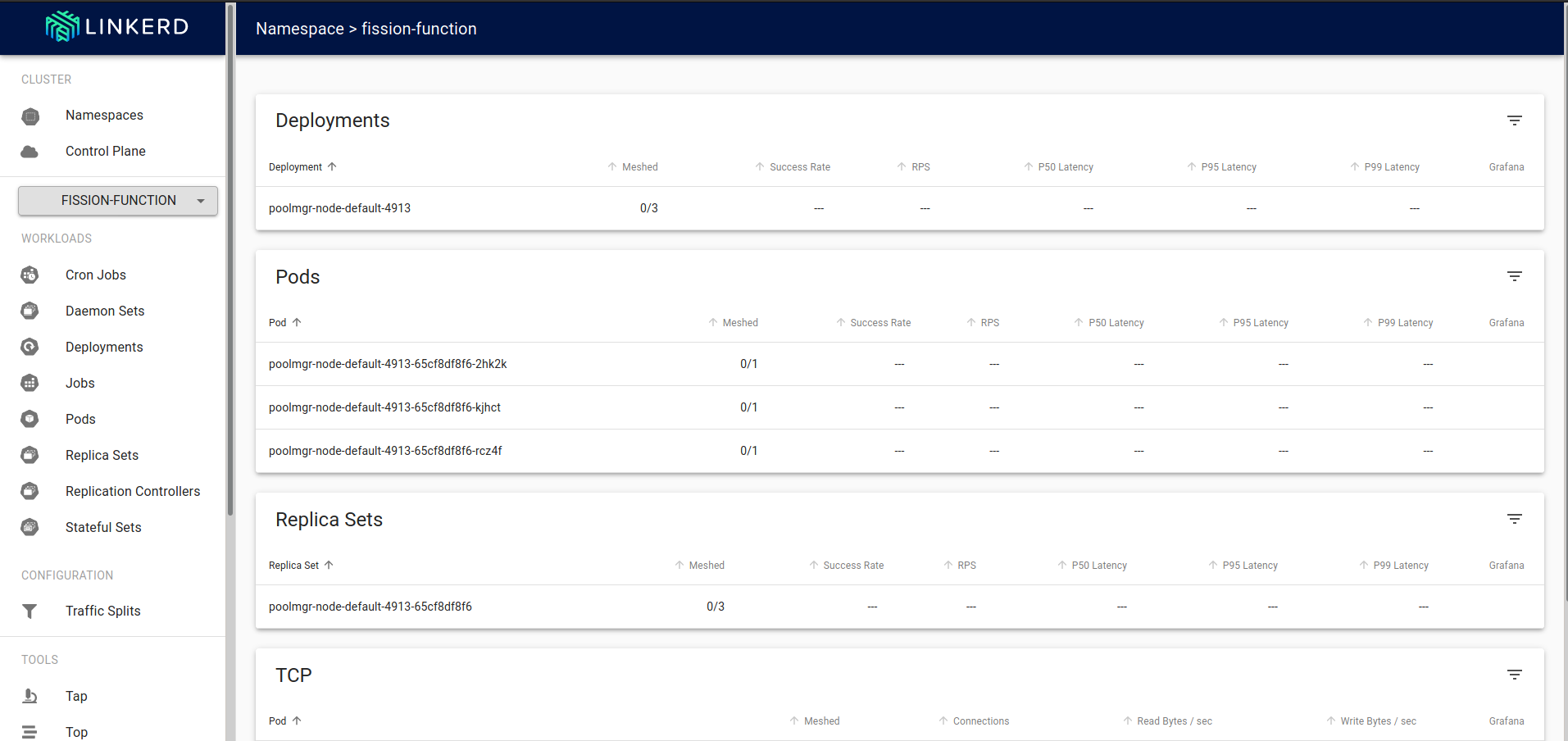Select the Cron Jobs icon
The image size is (1568, 741).
click(30, 275)
